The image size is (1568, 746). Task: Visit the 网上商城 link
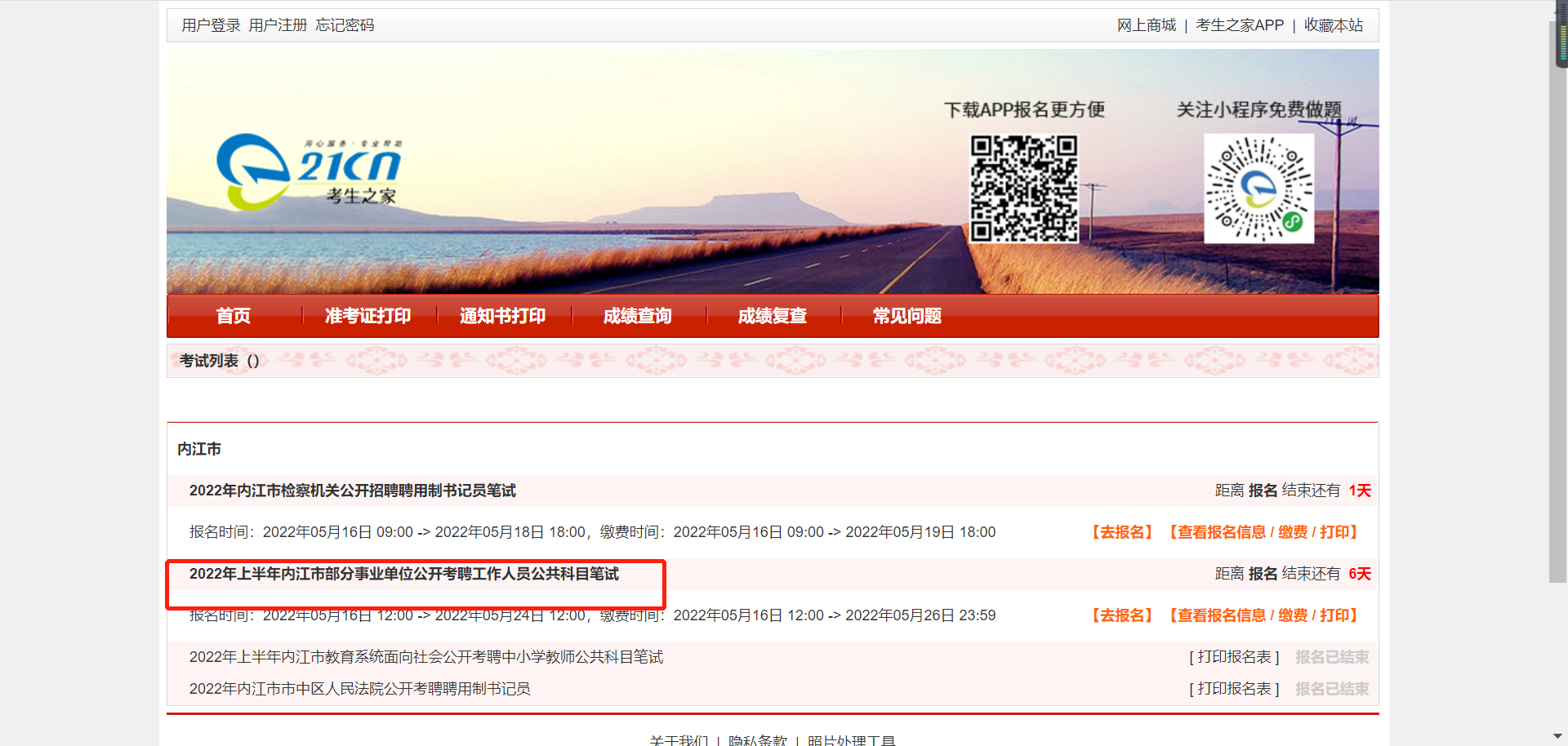click(1146, 25)
